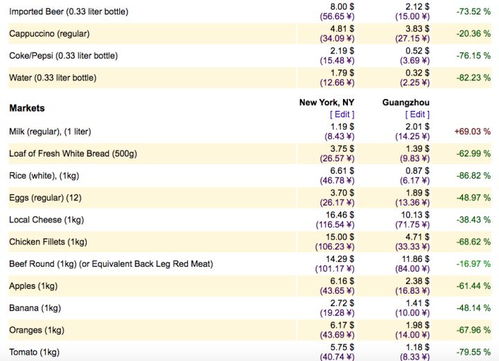Click the Markets section heading
Image resolution: width=499 pixels, height=361 pixels.
(x=27, y=108)
